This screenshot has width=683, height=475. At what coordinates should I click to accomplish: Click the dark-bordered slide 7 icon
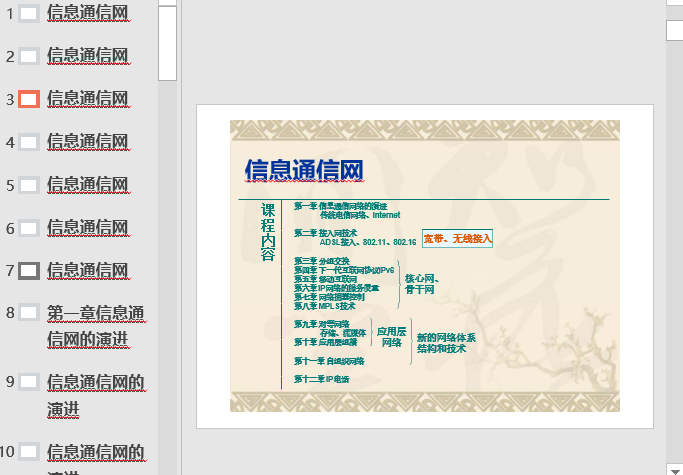point(29,270)
